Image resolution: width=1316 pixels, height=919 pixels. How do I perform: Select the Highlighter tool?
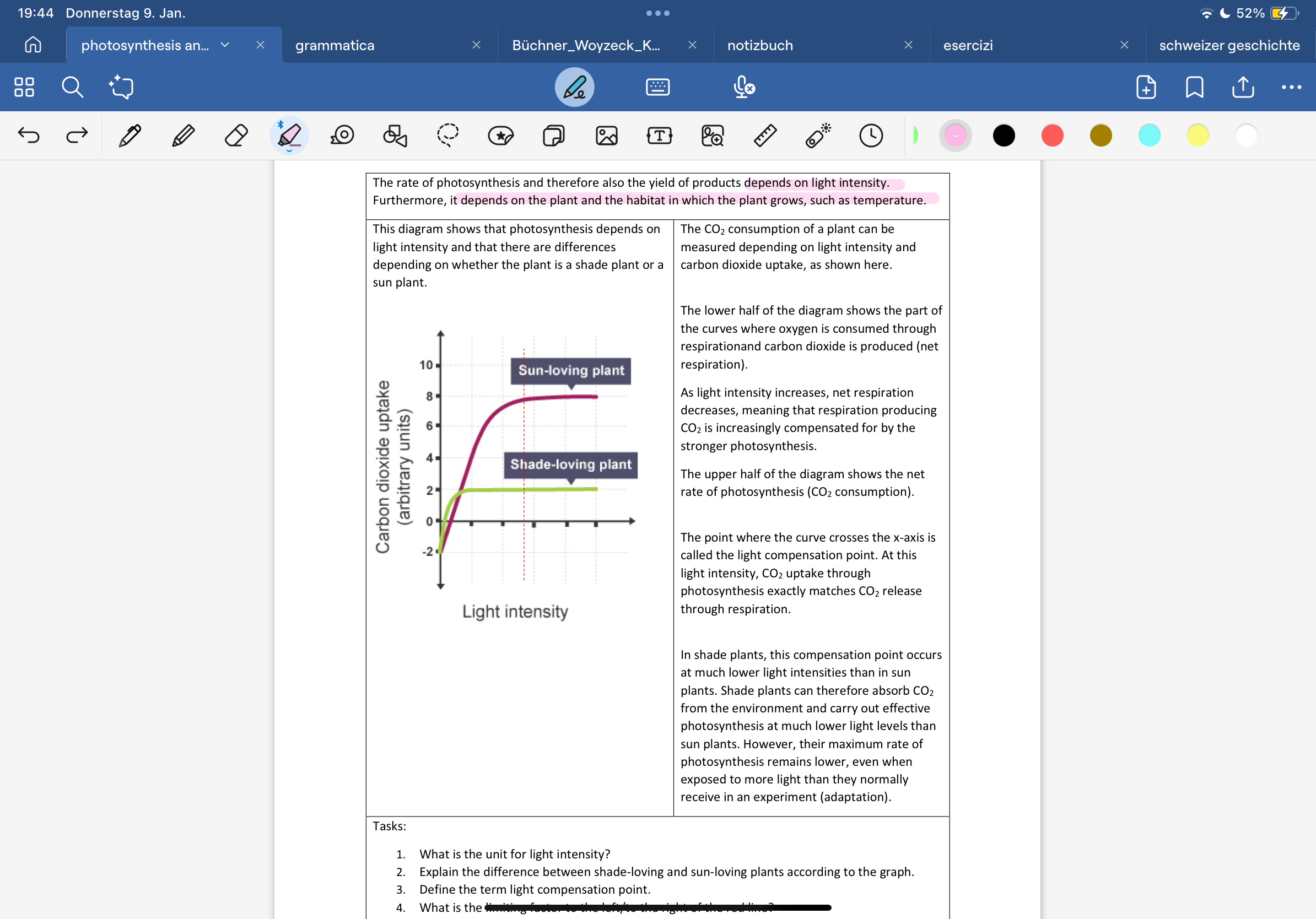click(x=289, y=136)
